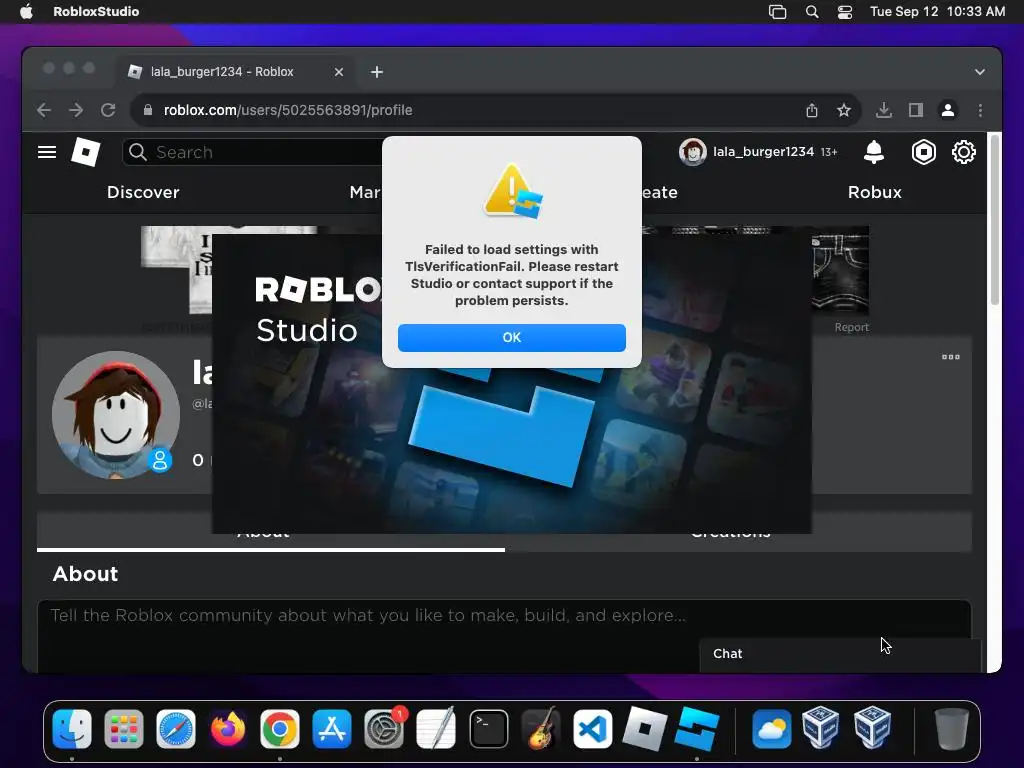Open the profile three-dots menu

(x=951, y=357)
